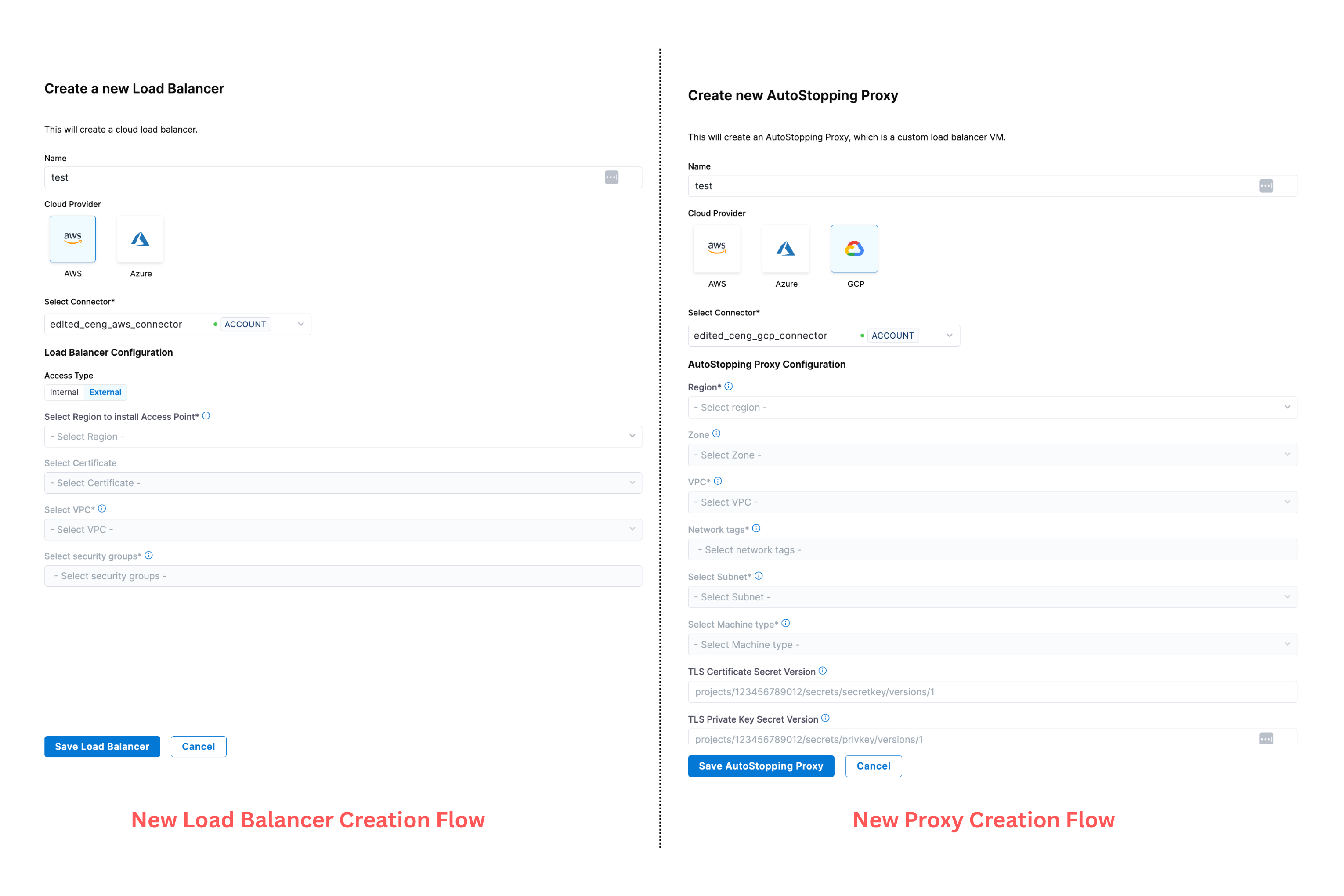Image resolution: width=1344 pixels, height=896 pixels.
Task: Click Save AutoStopping Proxy button
Action: (x=761, y=766)
